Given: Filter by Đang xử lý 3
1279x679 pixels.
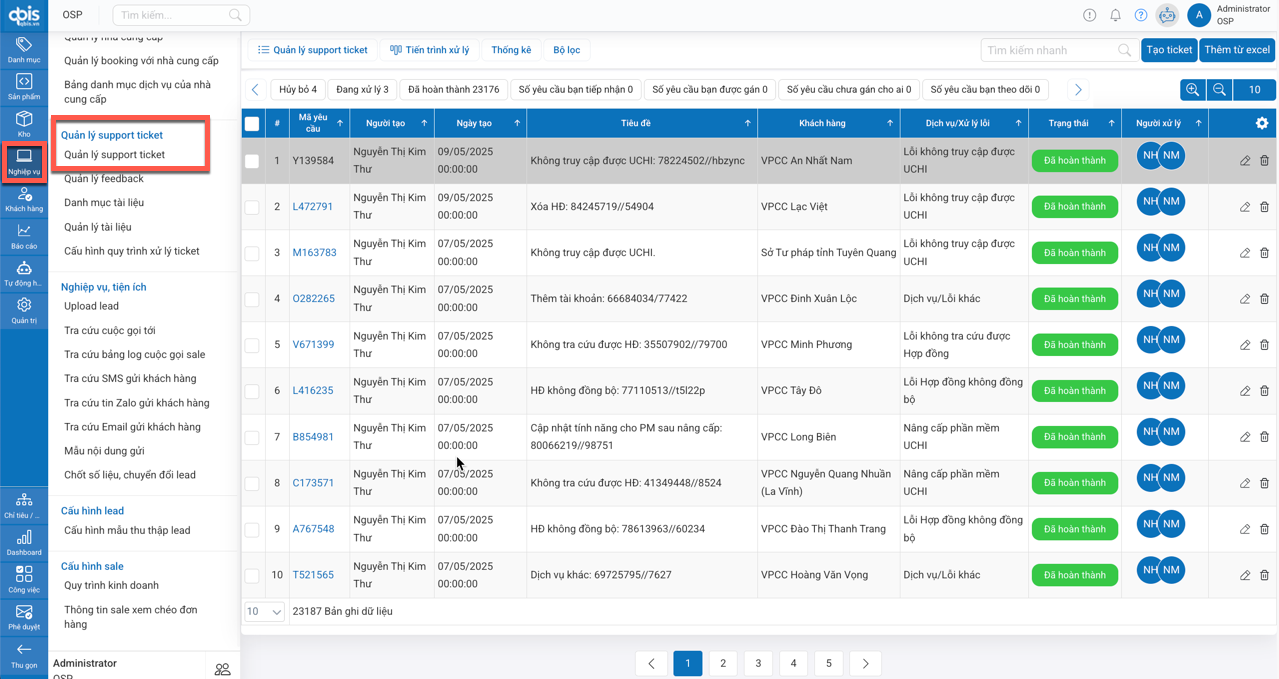Looking at the screenshot, I should [x=362, y=90].
